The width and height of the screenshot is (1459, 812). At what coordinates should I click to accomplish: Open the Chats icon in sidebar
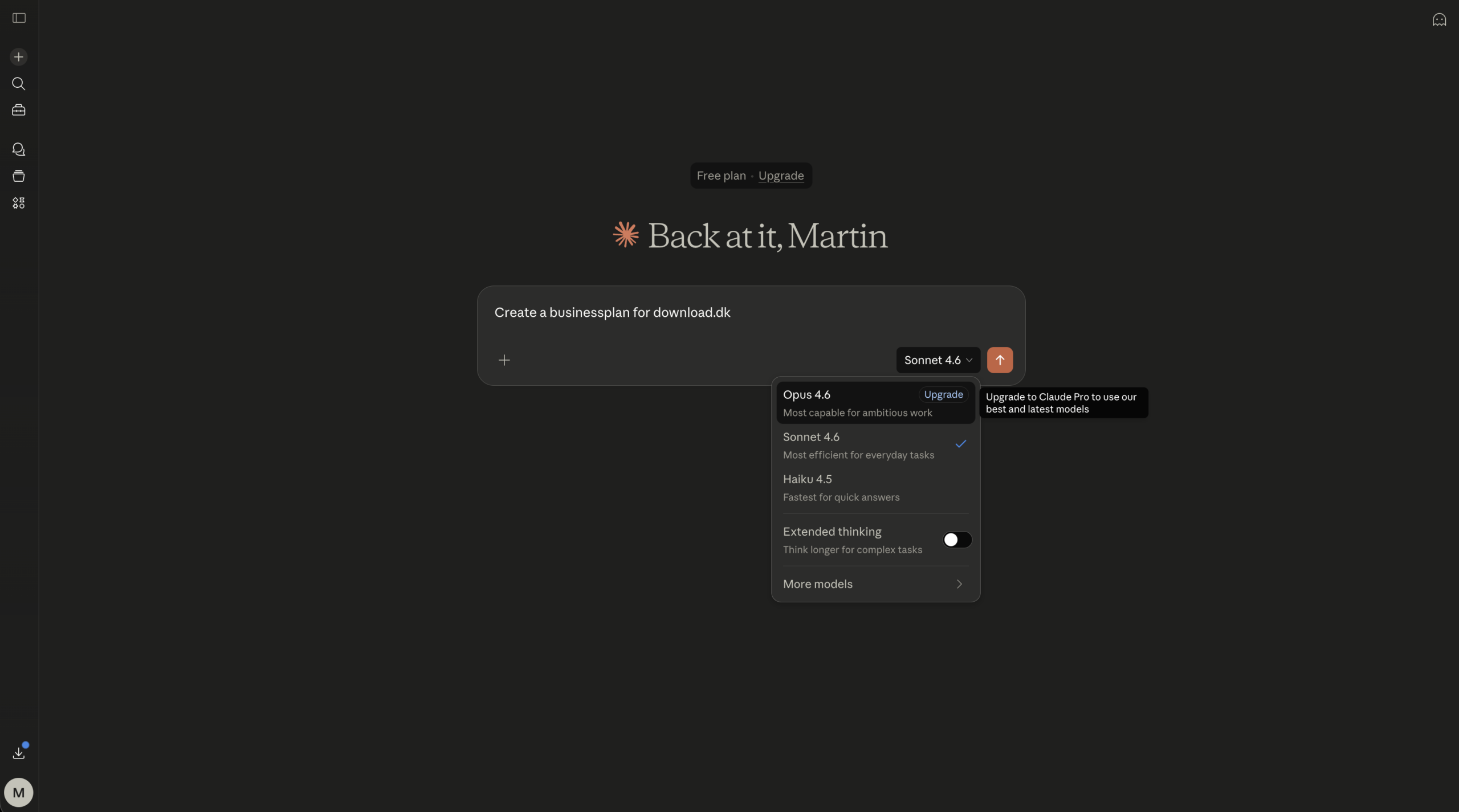(19, 149)
